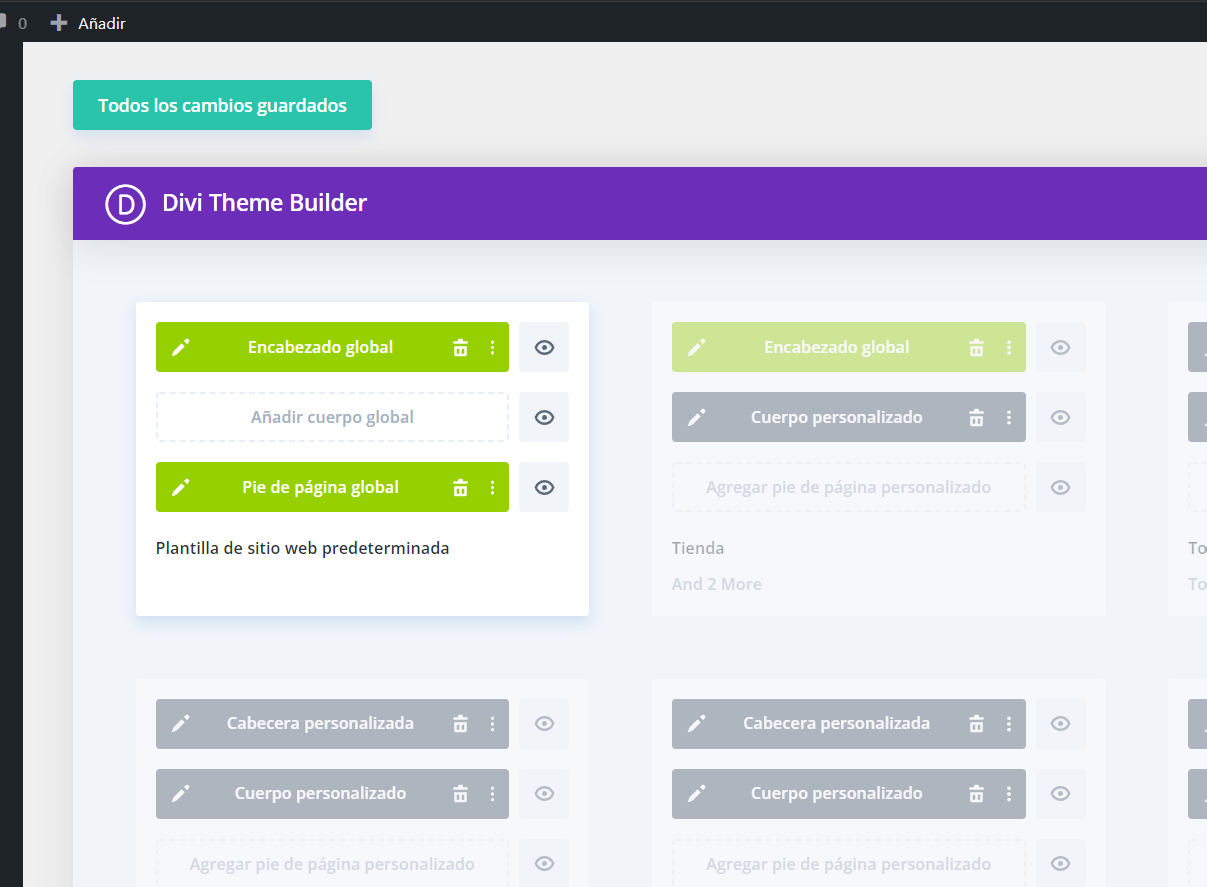The width and height of the screenshot is (1207, 887).
Task: Edit Encabezado global in the Tienda template
Action: pyautogui.click(x=696, y=347)
